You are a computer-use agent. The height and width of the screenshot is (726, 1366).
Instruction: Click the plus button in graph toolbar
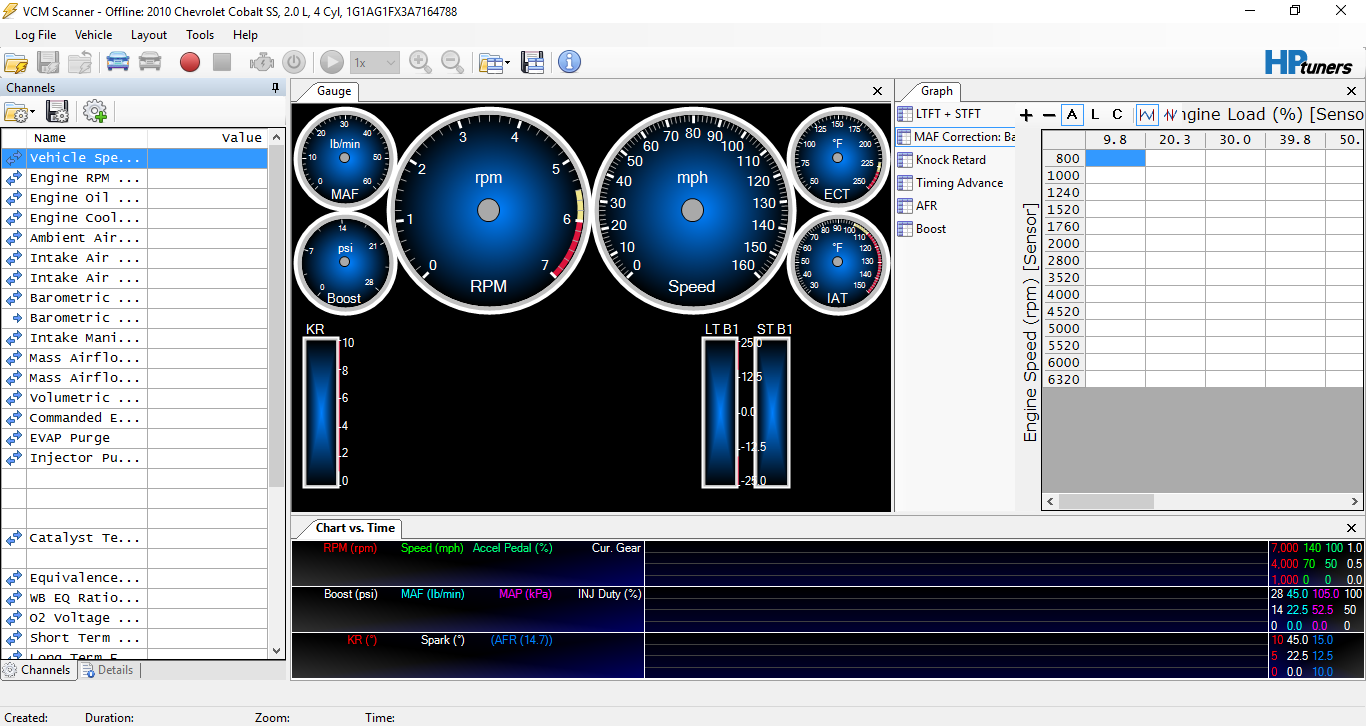coord(1025,115)
